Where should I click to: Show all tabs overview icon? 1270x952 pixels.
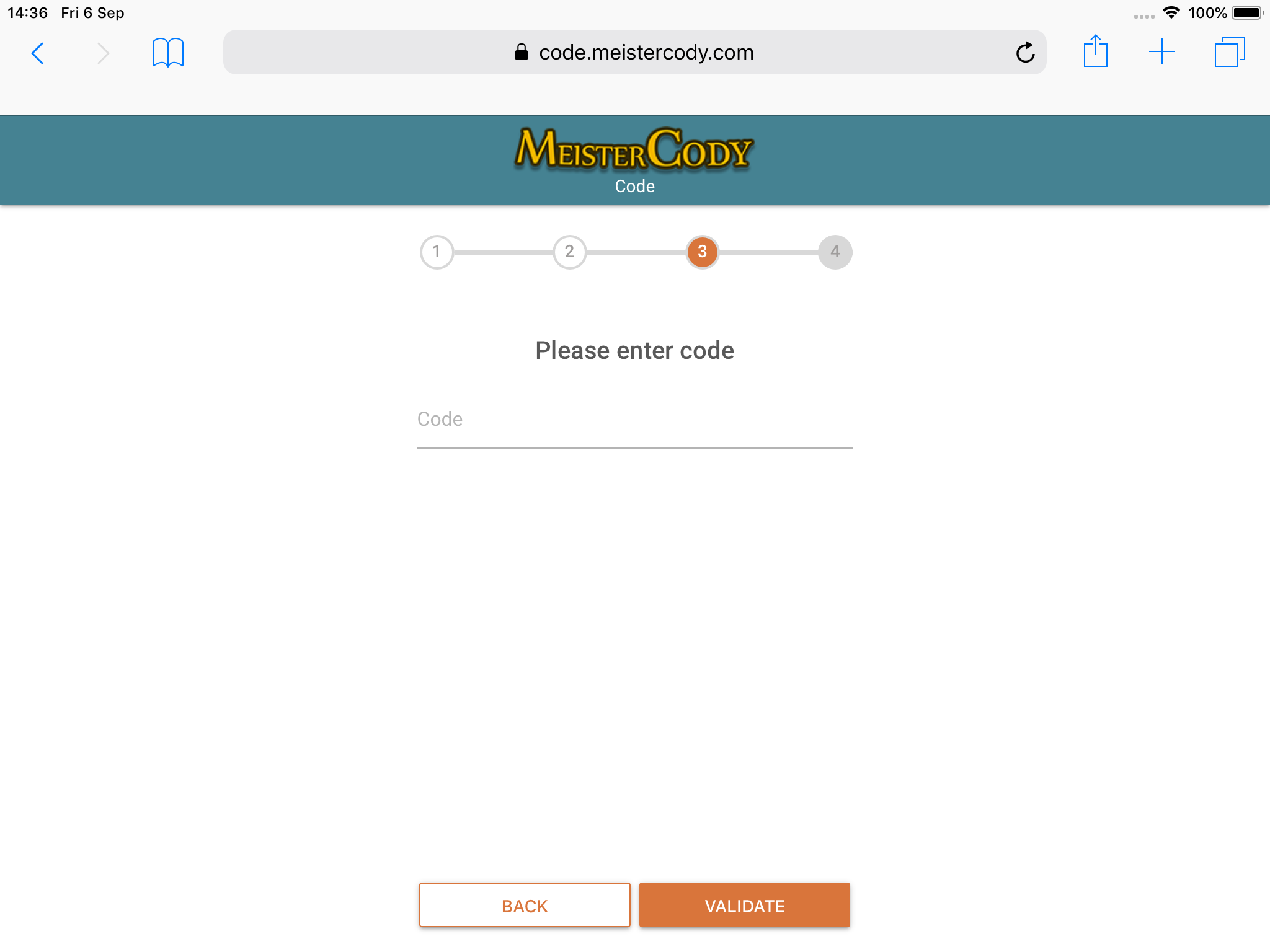tap(1230, 52)
